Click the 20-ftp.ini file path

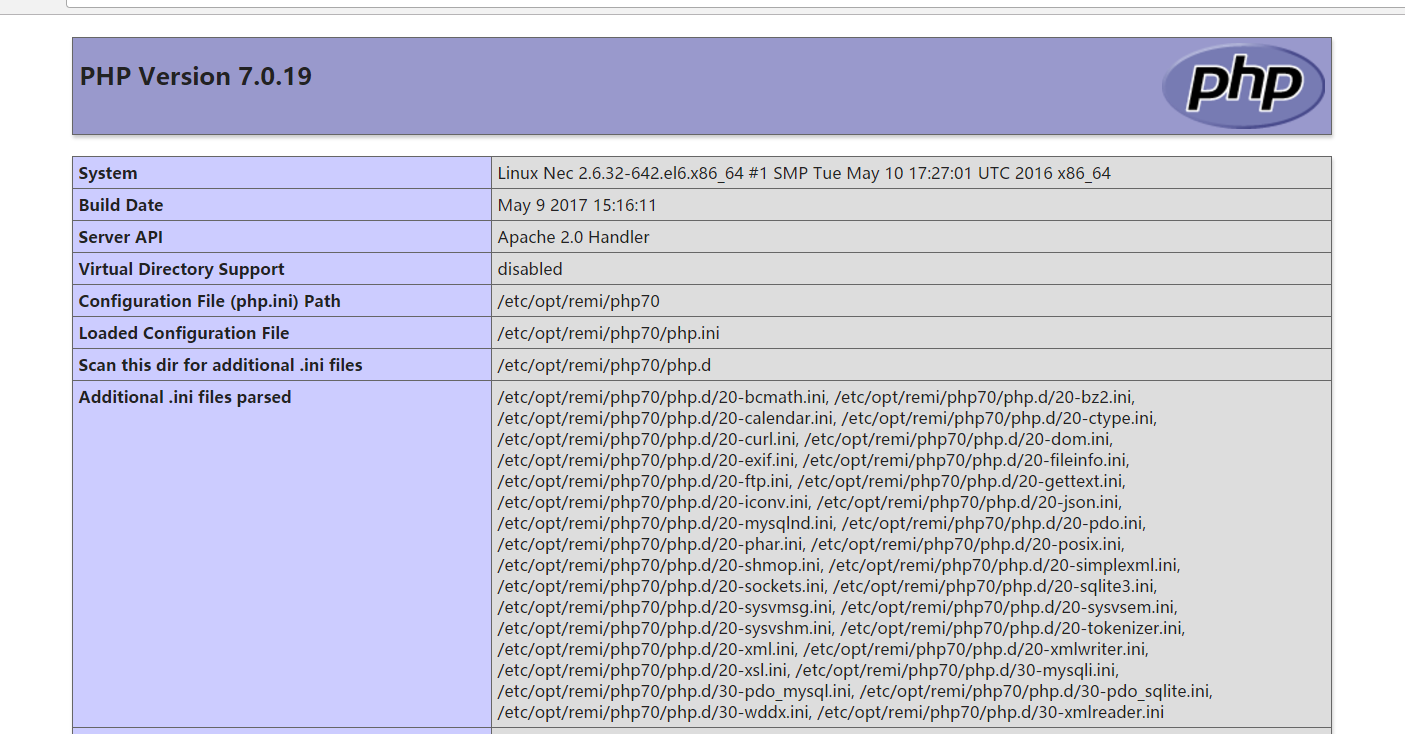[643, 481]
